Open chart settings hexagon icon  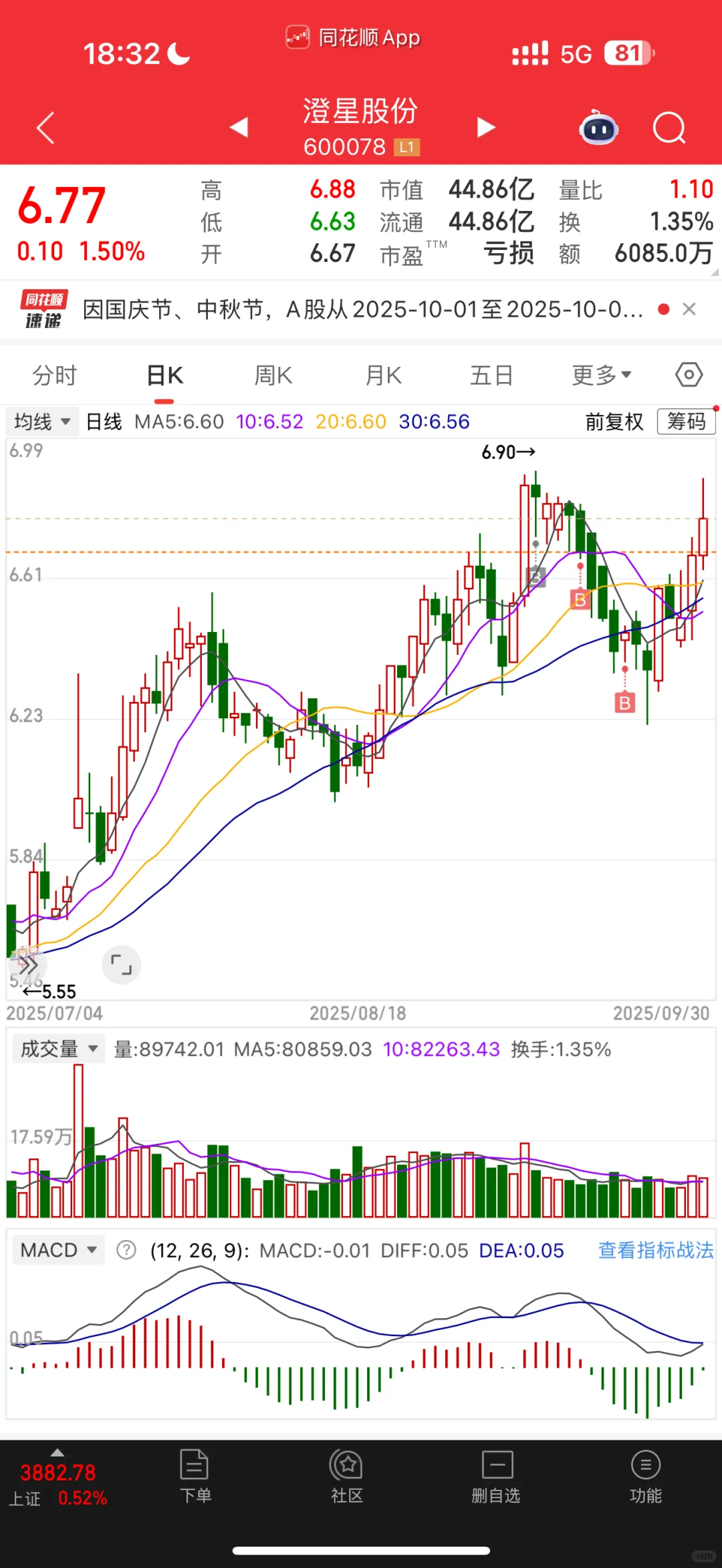tap(689, 375)
